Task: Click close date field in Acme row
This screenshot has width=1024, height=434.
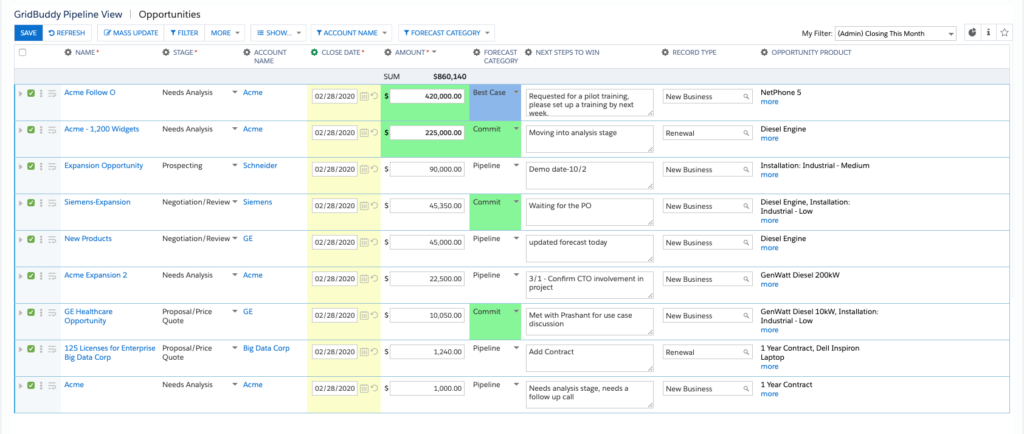Action: (335, 388)
